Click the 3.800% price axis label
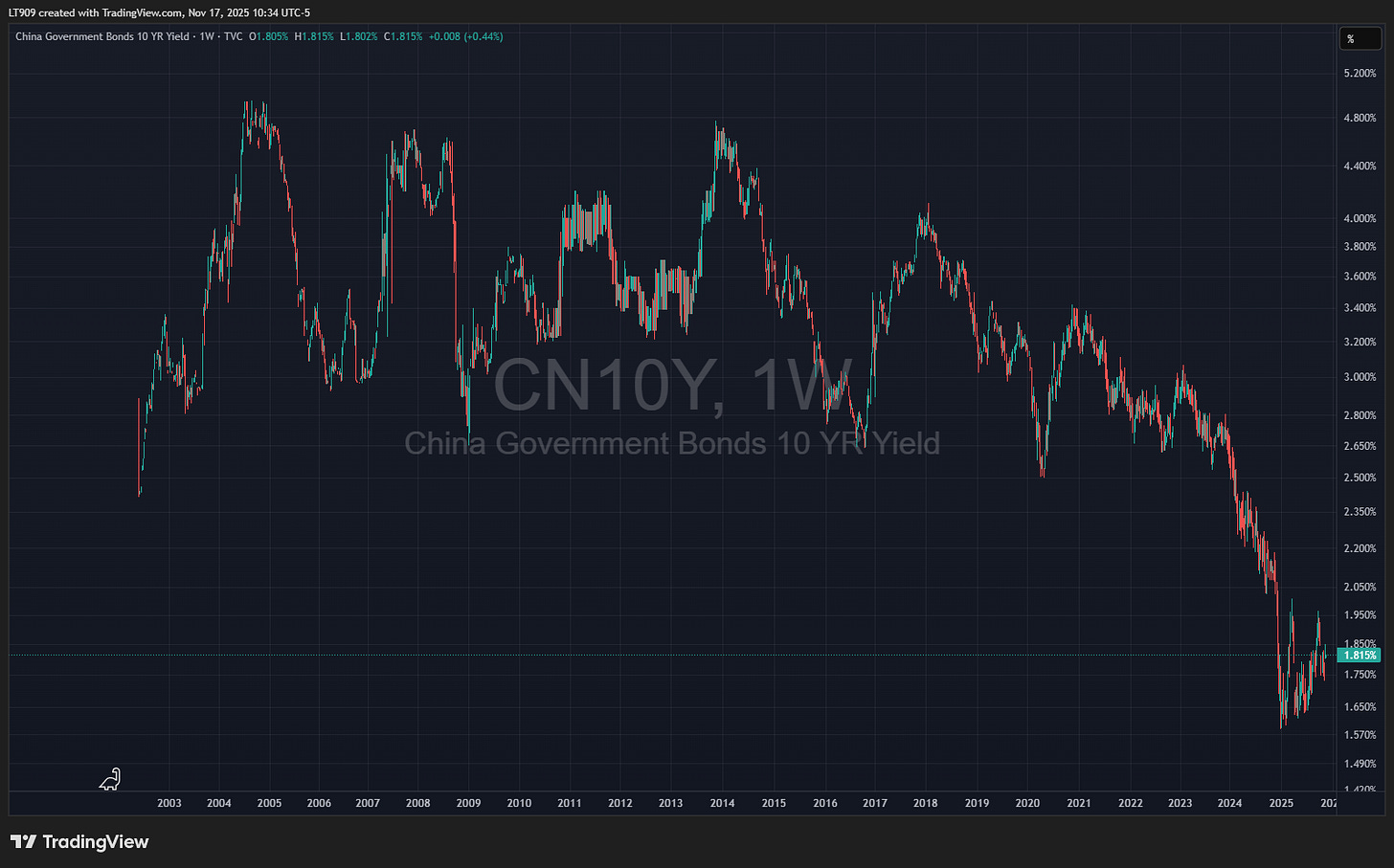 pyautogui.click(x=1360, y=247)
